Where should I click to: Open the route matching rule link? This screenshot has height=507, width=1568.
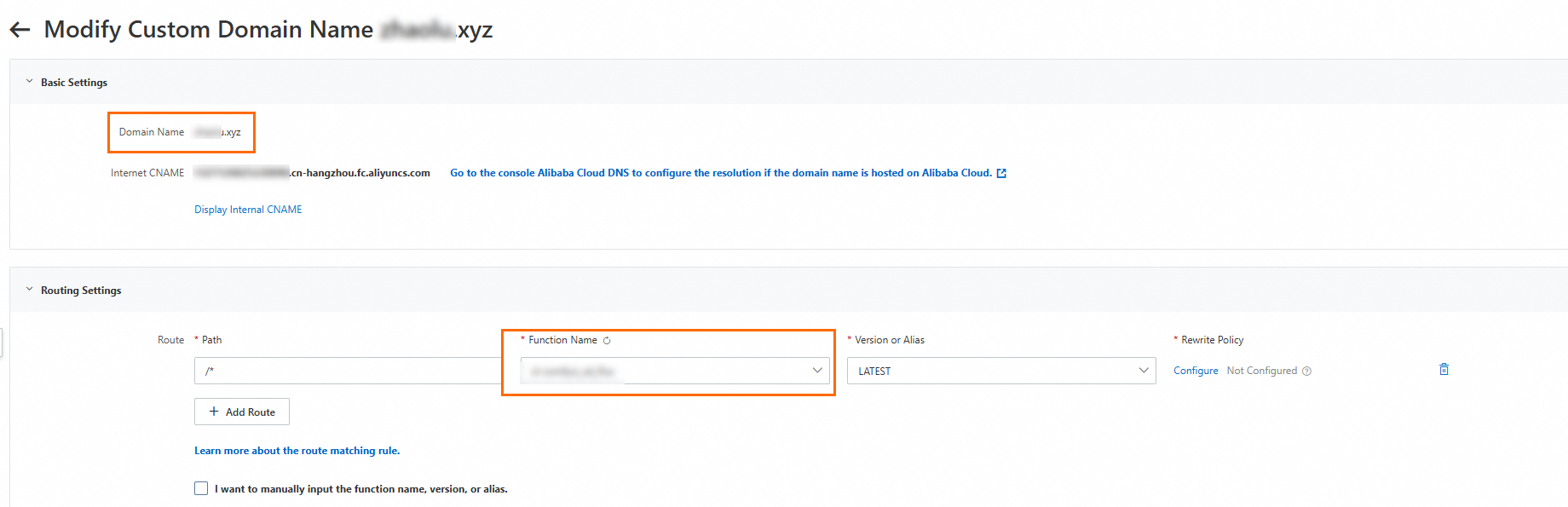point(297,451)
